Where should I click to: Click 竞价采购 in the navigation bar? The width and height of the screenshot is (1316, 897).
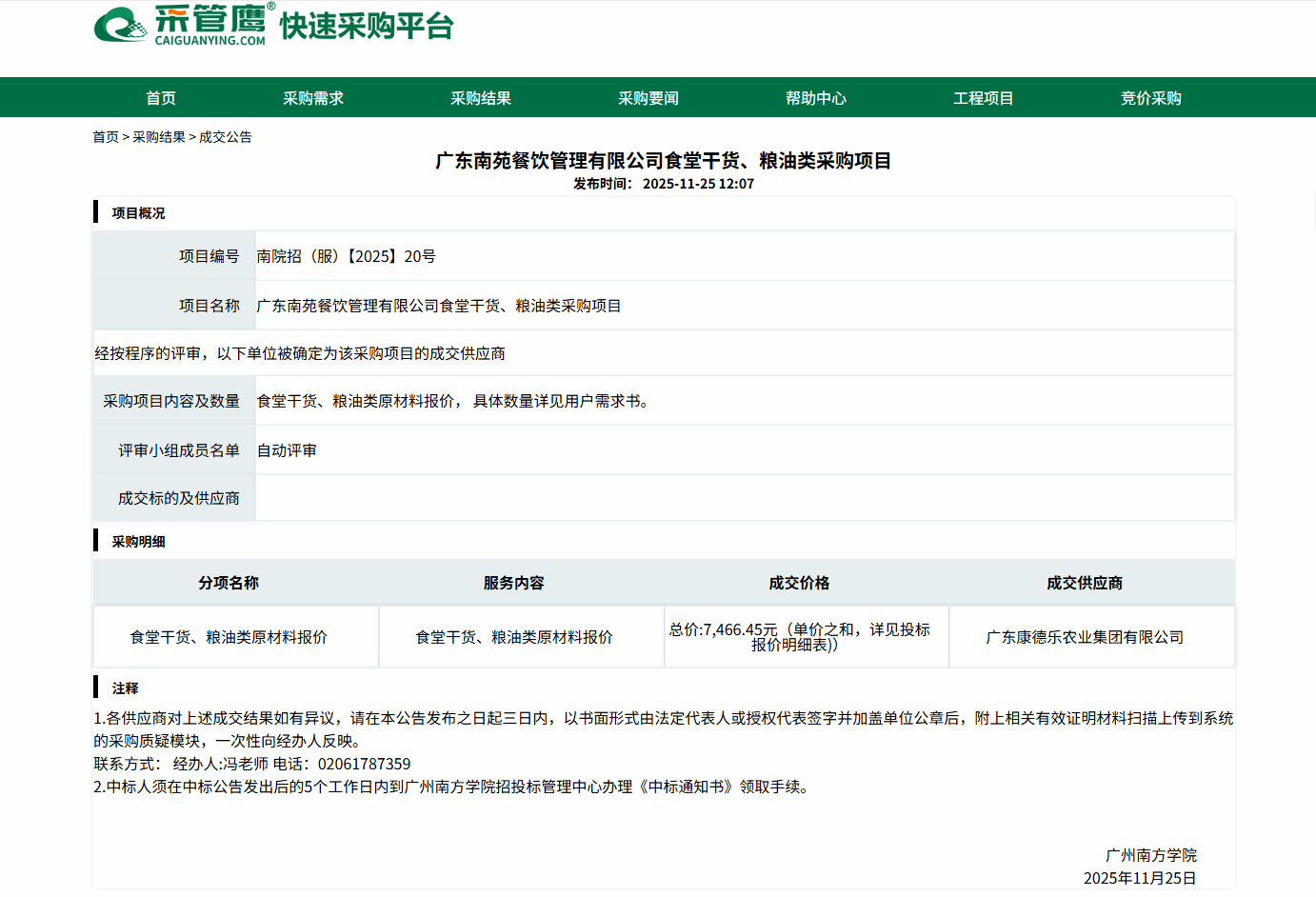[x=1151, y=98]
